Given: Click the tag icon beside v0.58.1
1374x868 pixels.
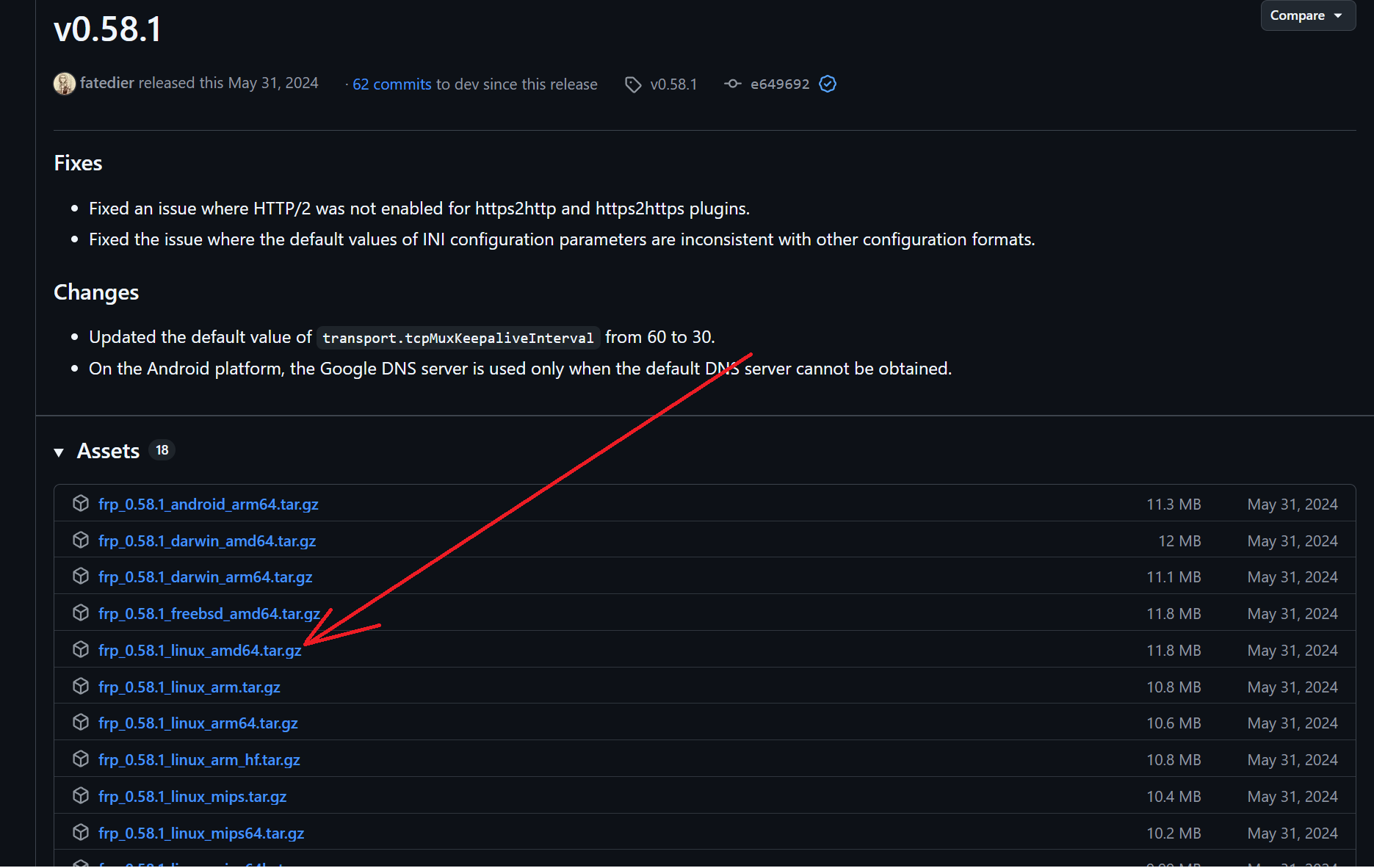Looking at the screenshot, I should pos(633,84).
